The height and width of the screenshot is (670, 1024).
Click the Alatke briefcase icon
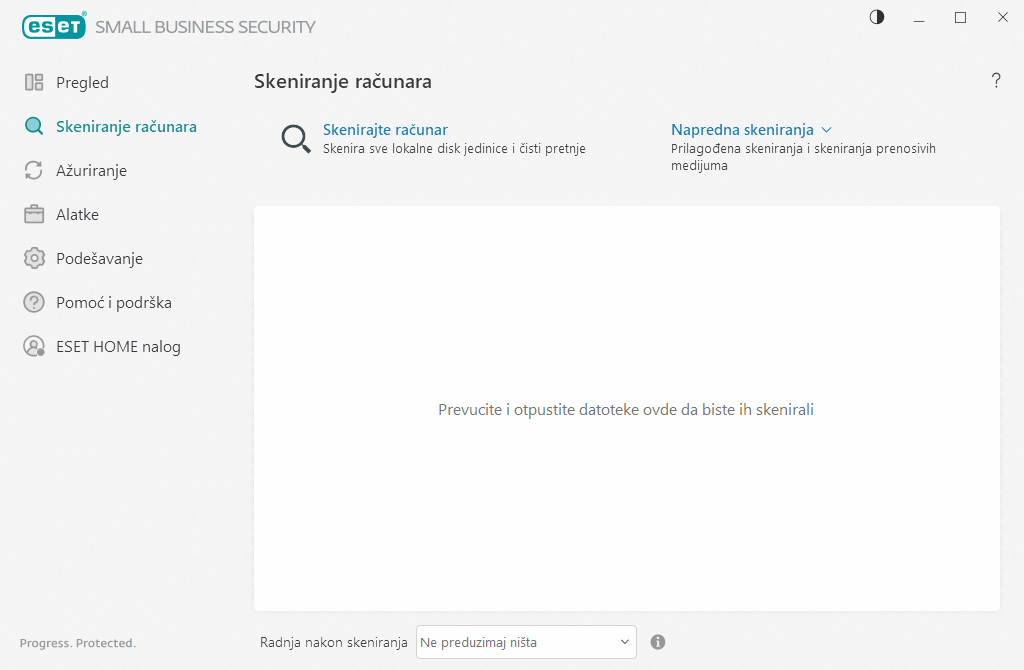[34, 215]
